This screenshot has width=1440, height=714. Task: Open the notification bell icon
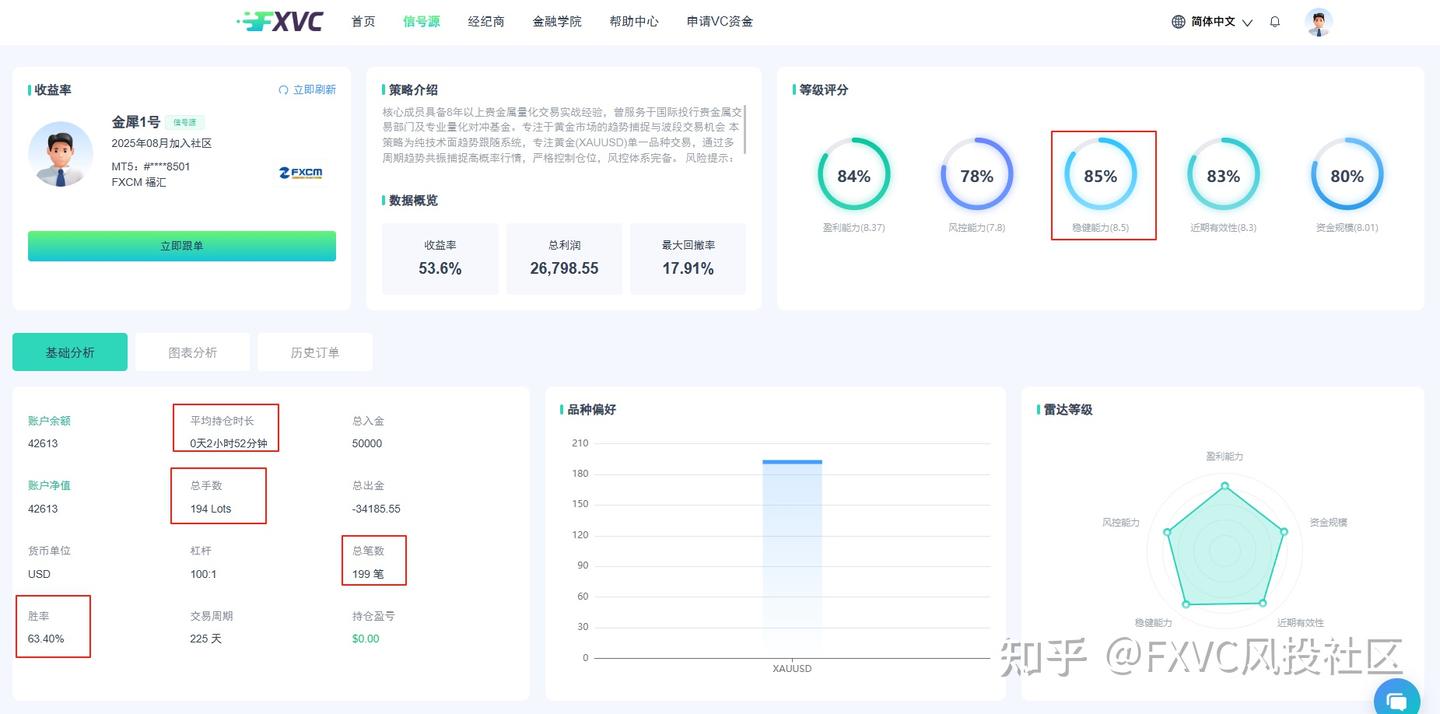click(1275, 21)
